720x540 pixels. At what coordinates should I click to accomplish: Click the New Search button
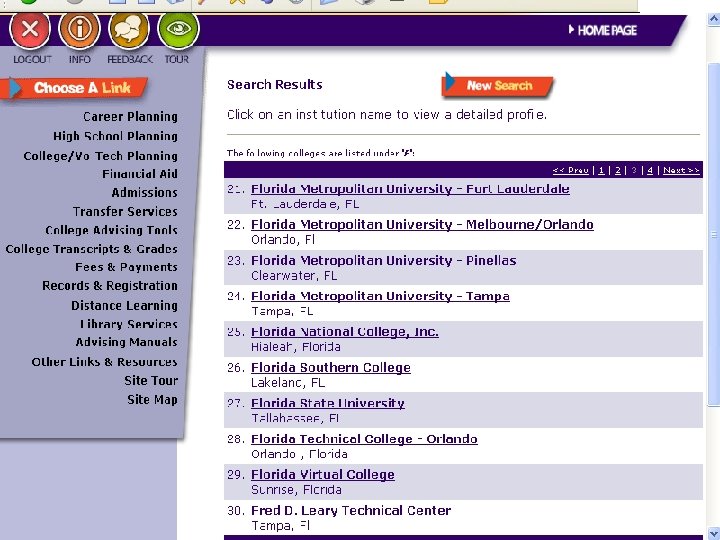(498, 85)
